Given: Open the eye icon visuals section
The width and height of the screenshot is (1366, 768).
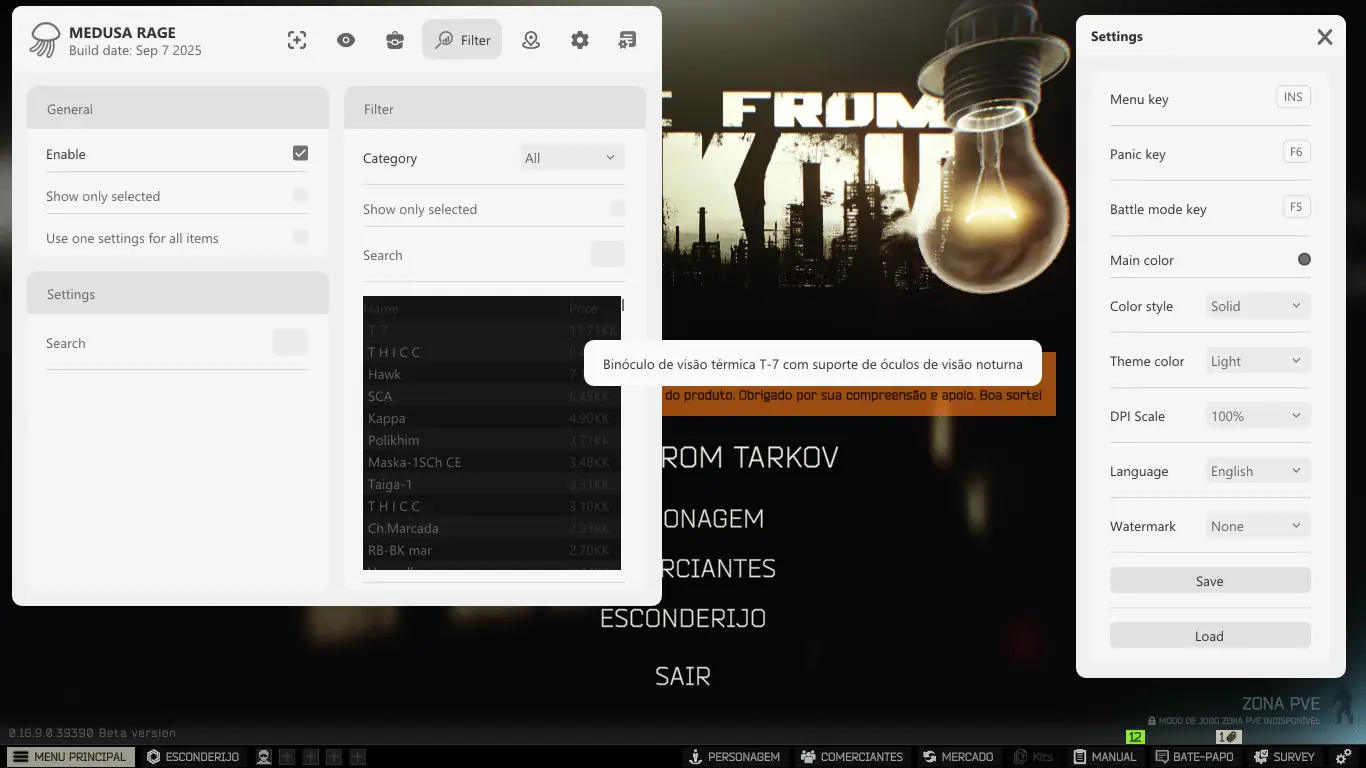Looking at the screenshot, I should (x=346, y=40).
